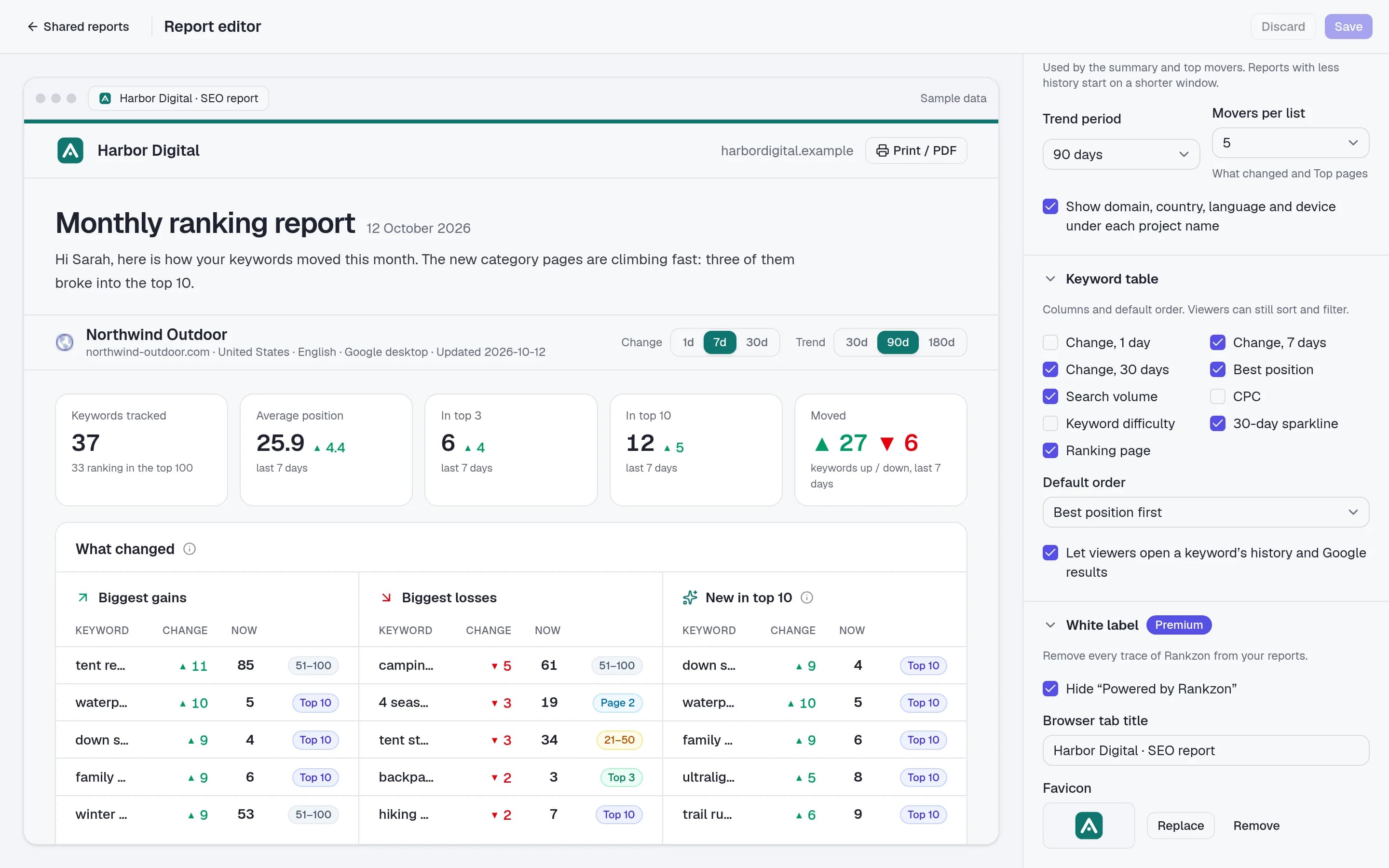The width and height of the screenshot is (1389, 868).
Task: Switch trend to 180d
Action: tap(941, 342)
